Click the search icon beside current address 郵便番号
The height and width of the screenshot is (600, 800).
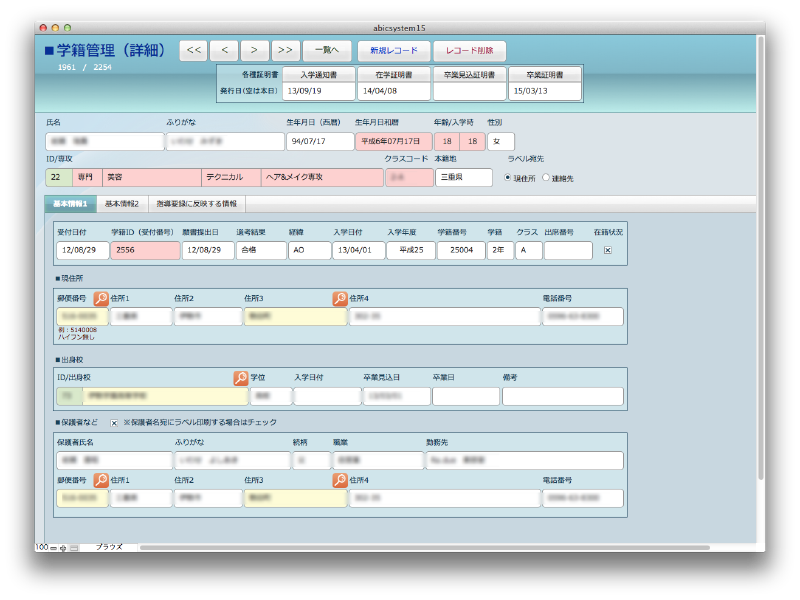[x=101, y=298]
